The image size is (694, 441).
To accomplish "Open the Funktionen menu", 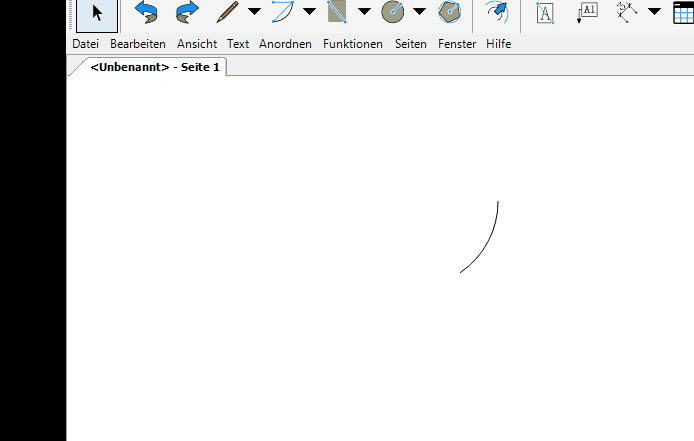I will 353,44.
